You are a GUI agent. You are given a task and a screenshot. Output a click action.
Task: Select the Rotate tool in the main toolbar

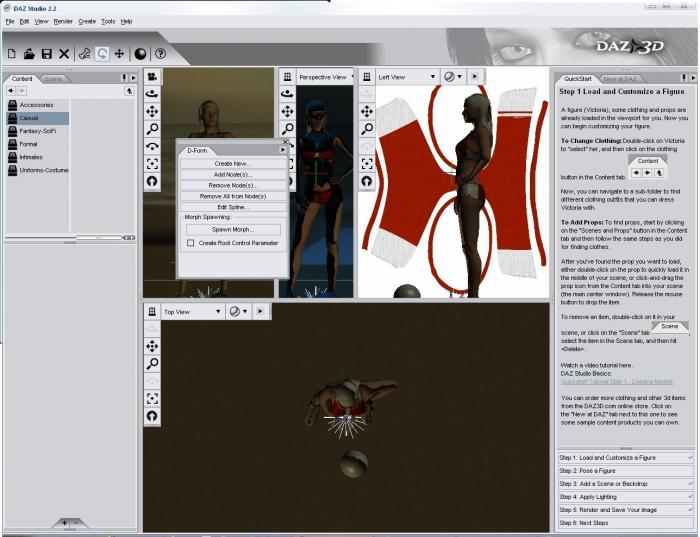click(x=102, y=54)
